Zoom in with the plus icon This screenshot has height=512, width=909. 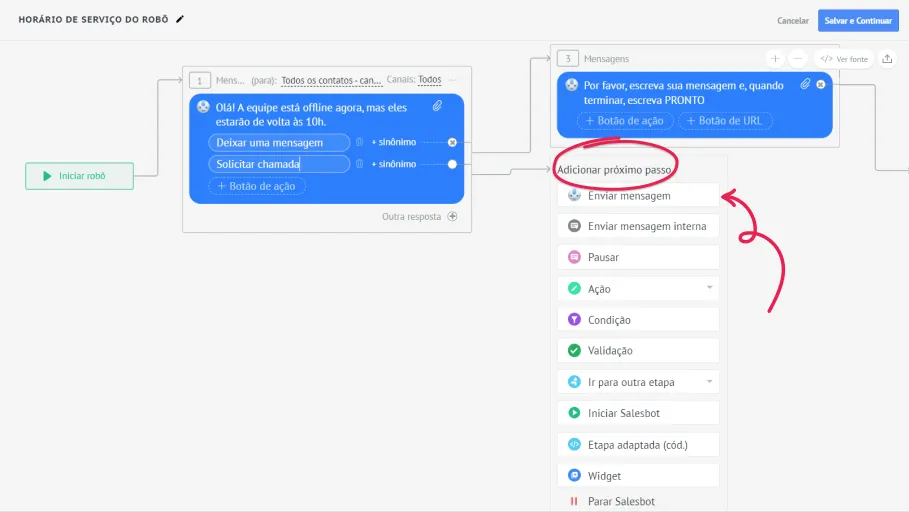point(775,59)
